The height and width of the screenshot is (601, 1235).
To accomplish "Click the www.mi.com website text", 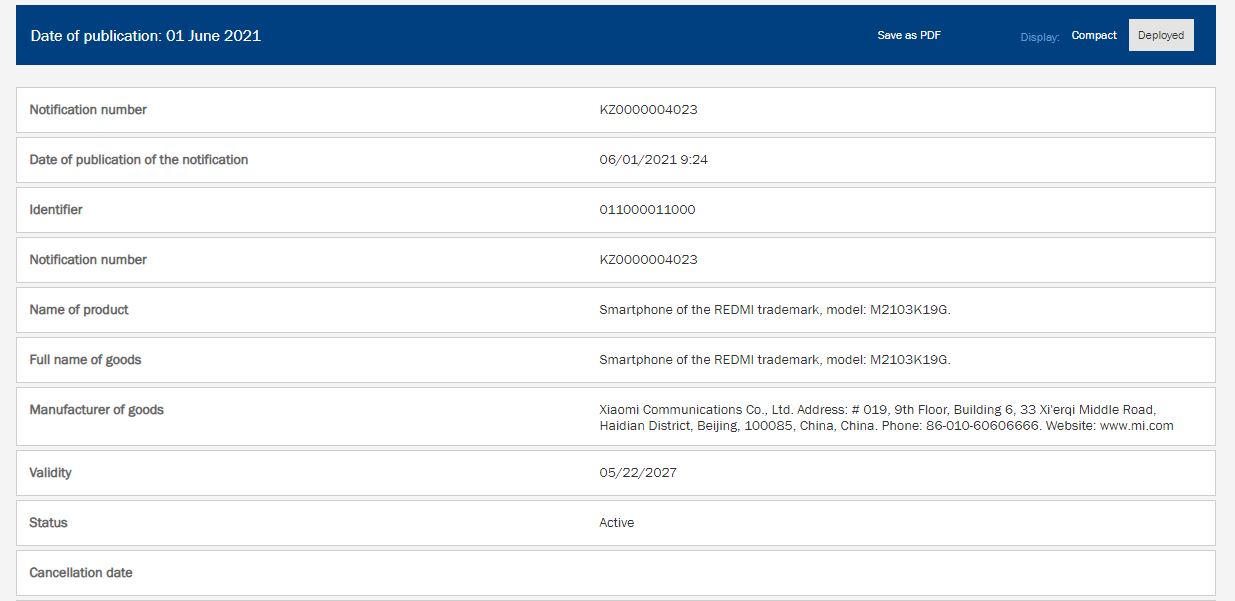I will [x=1136, y=426].
